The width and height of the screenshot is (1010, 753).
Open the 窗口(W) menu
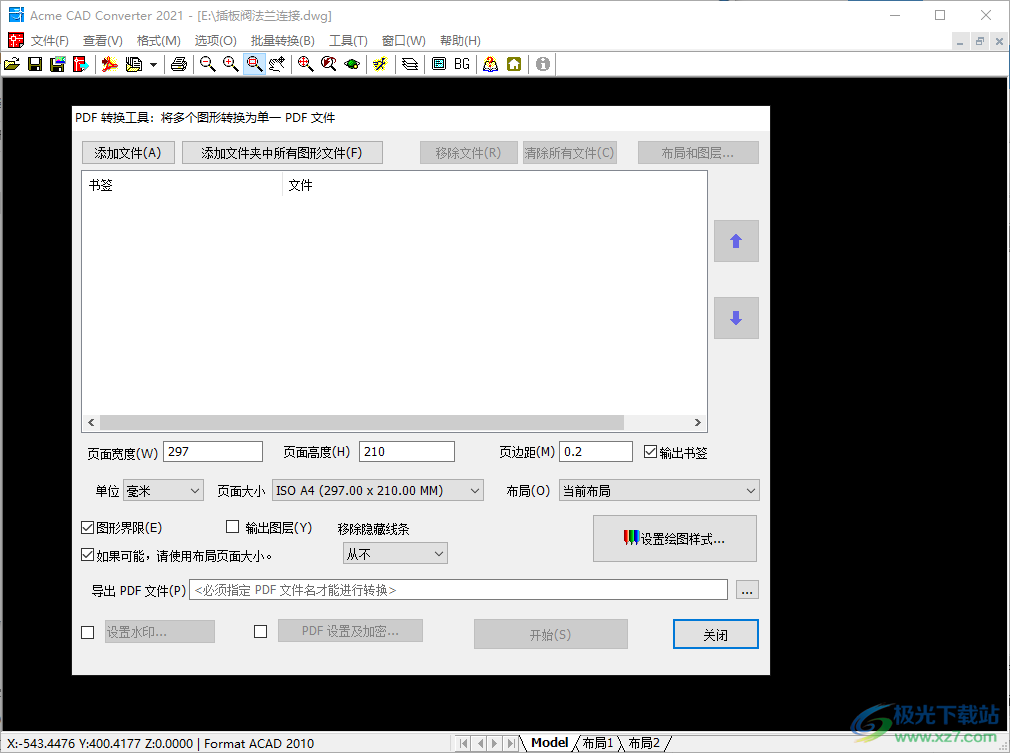pyautogui.click(x=404, y=41)
